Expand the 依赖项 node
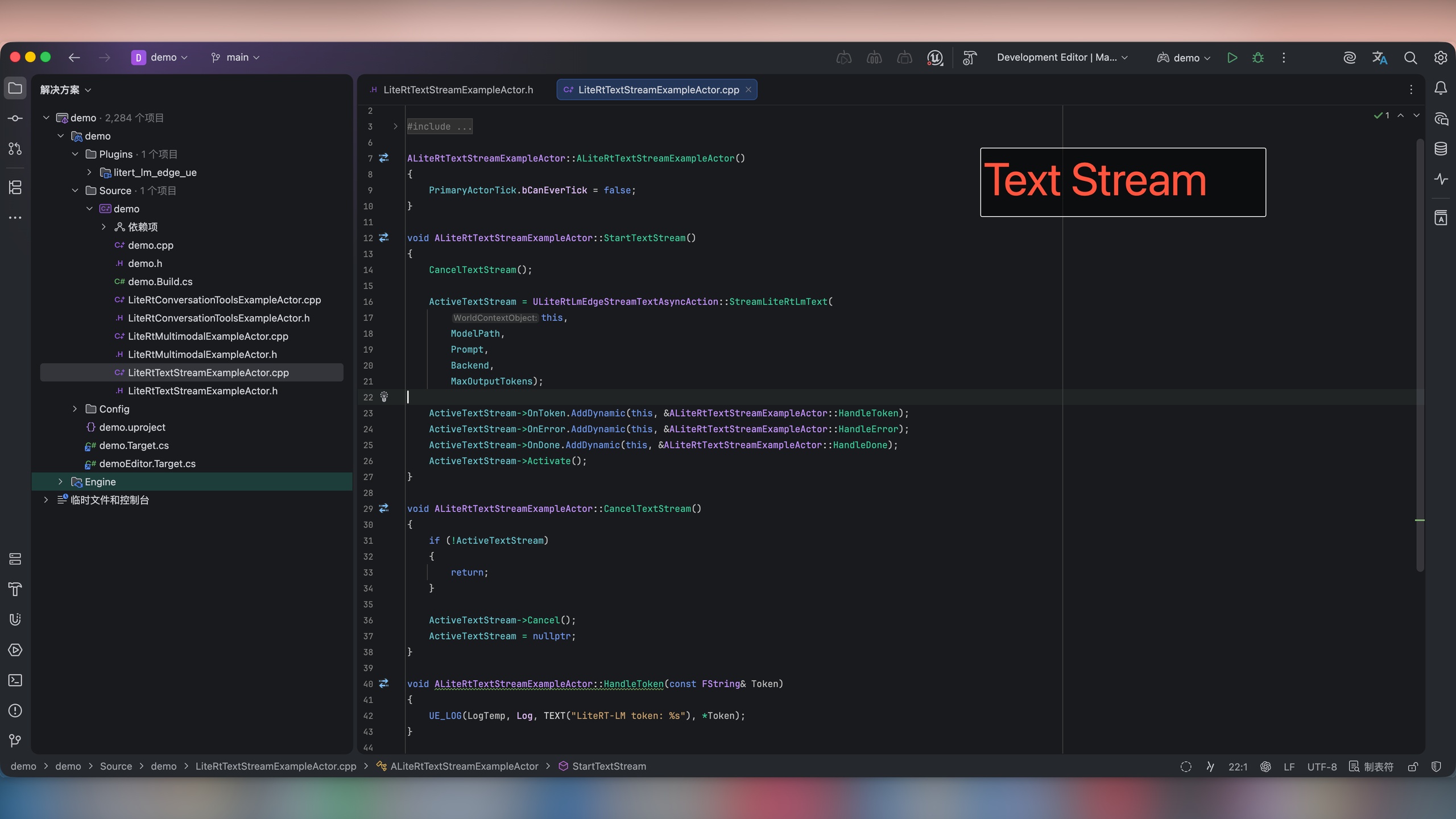 pos(104,227)
